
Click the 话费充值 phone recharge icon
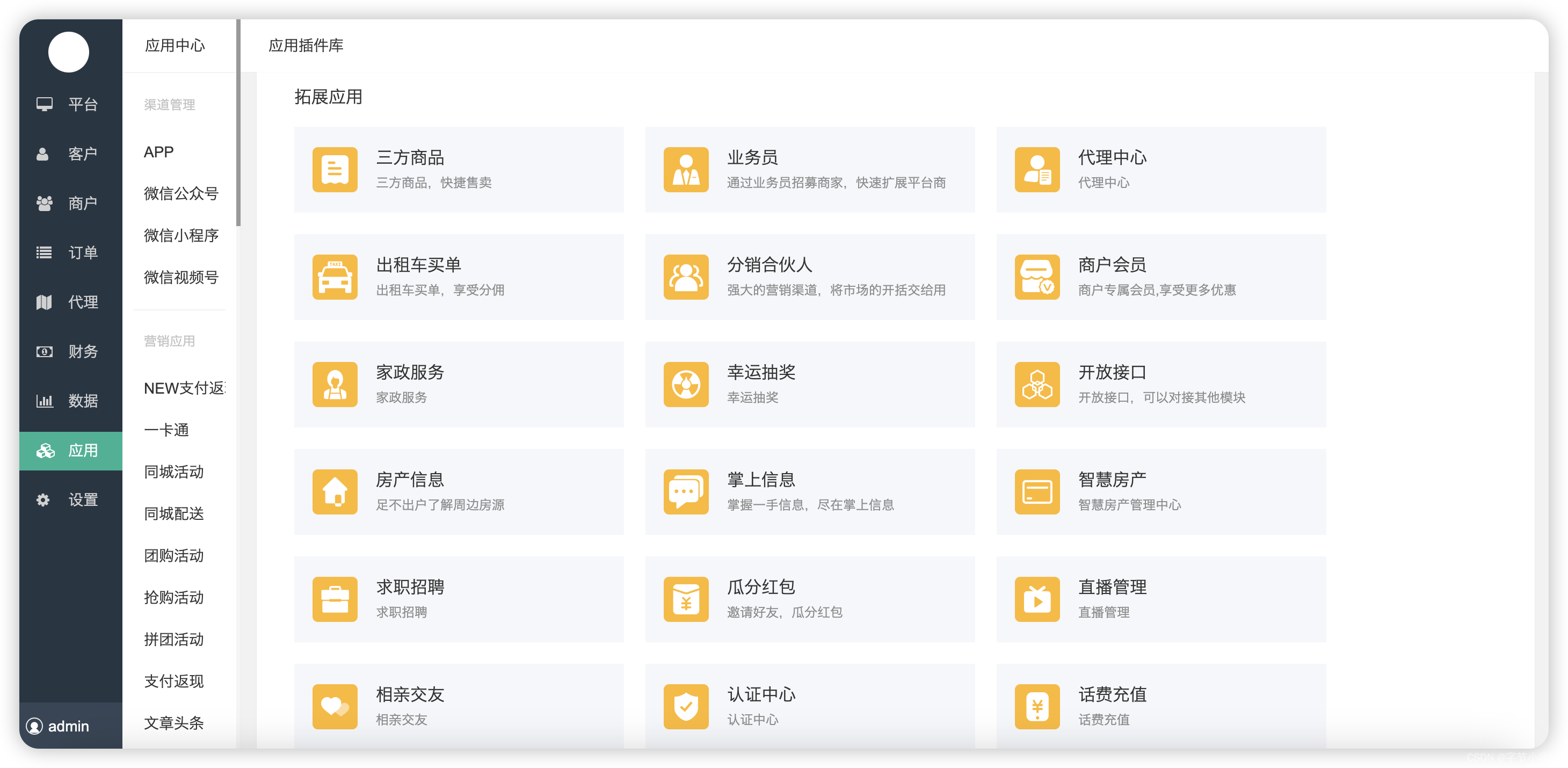(x=1037, y=707)
